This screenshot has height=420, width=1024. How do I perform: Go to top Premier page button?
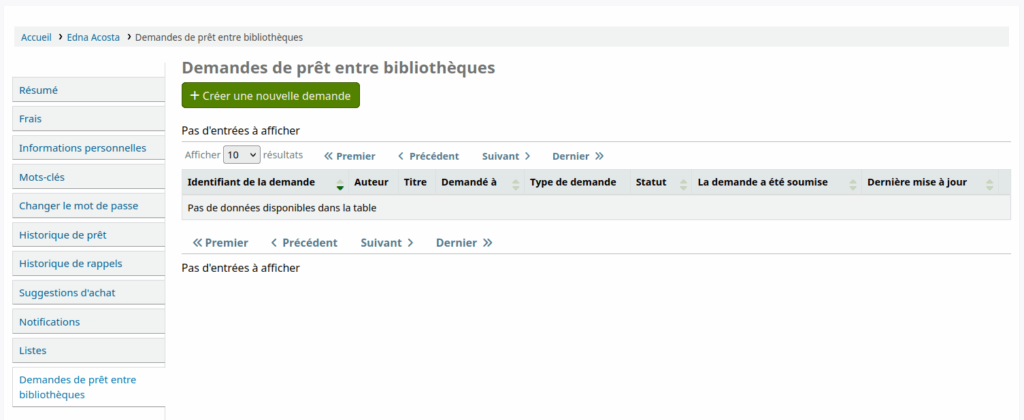[350, 156]
